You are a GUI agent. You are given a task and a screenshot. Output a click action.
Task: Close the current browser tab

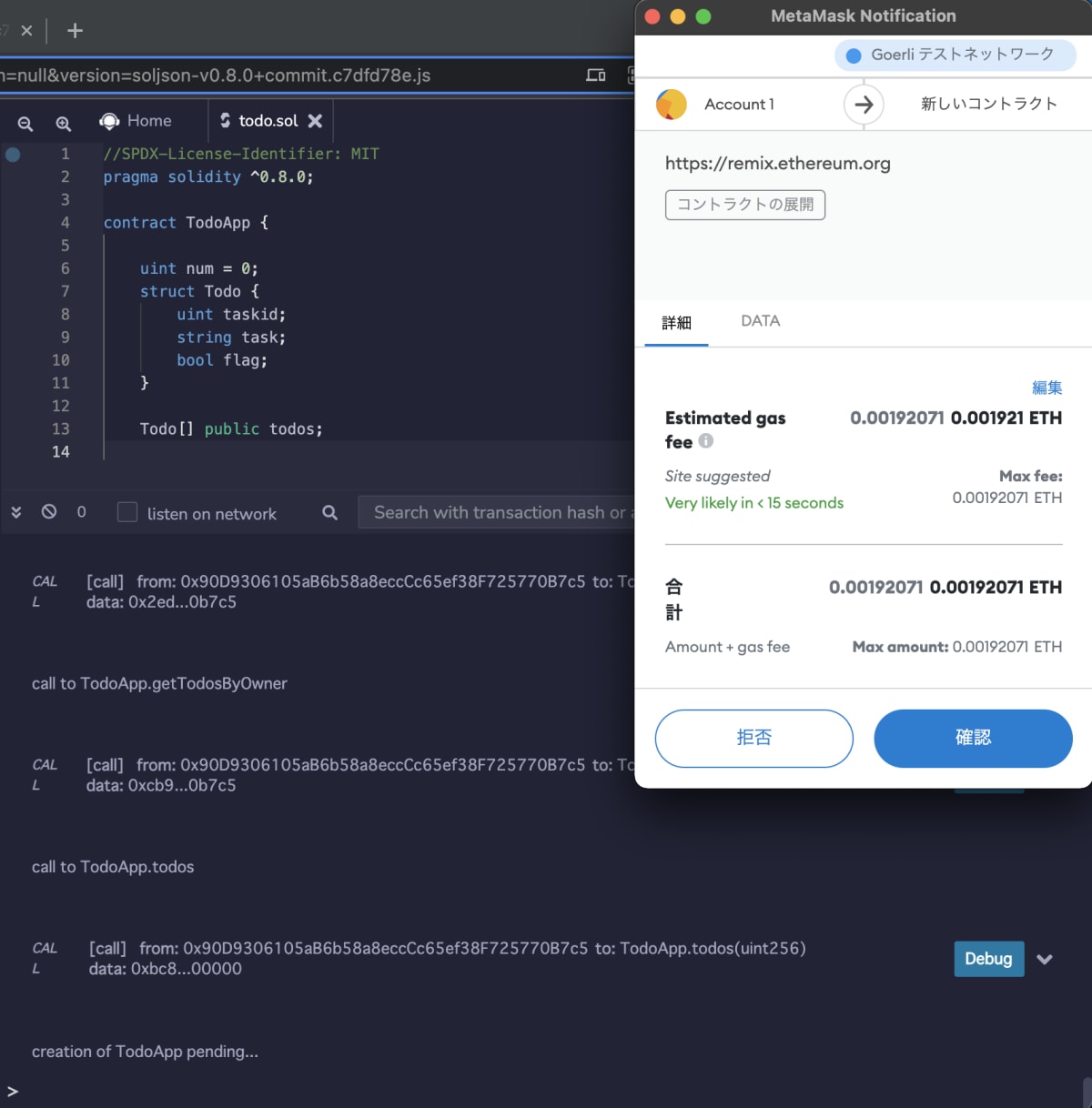tap(26, 31)
